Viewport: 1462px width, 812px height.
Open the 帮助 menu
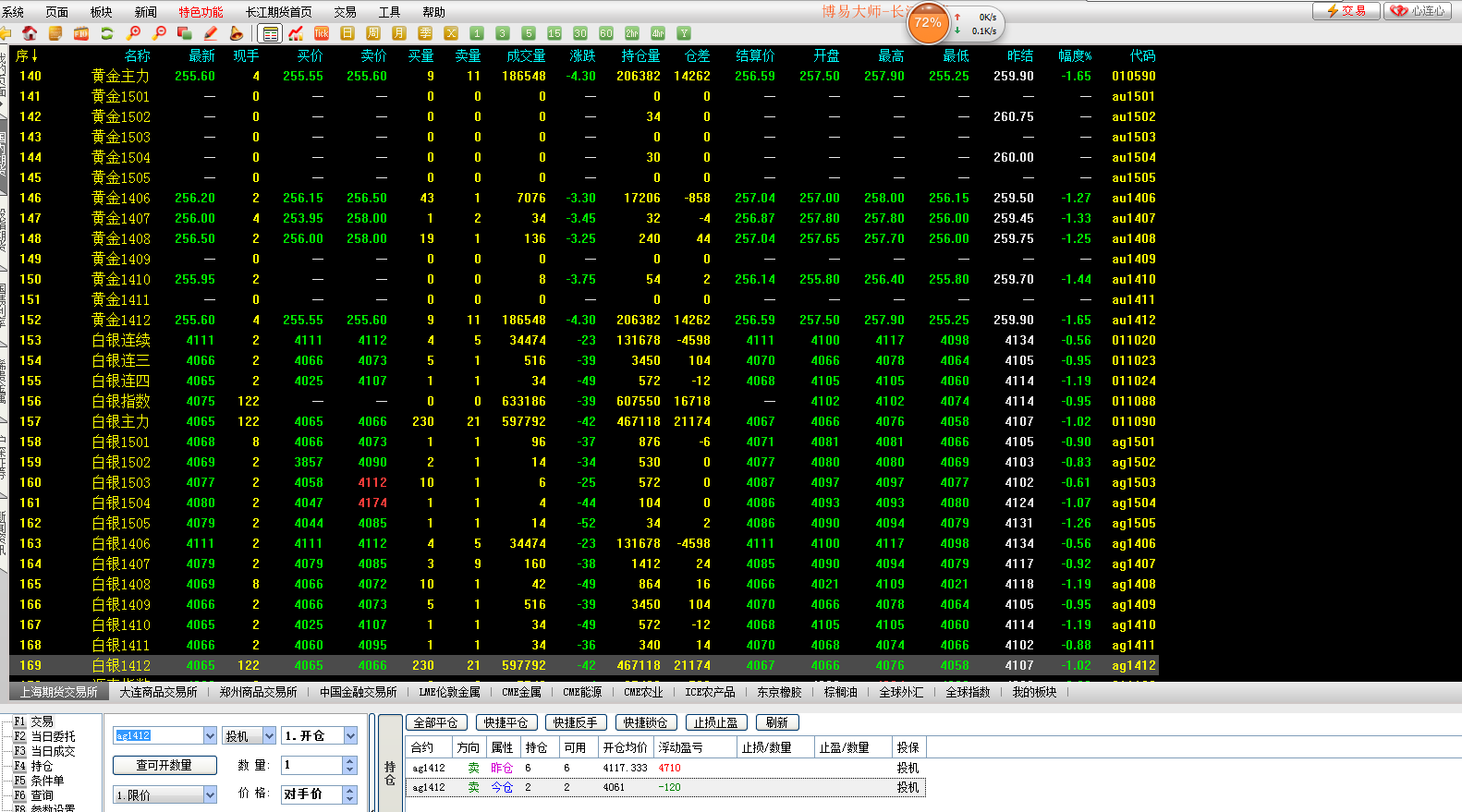[x=433, y=12]
